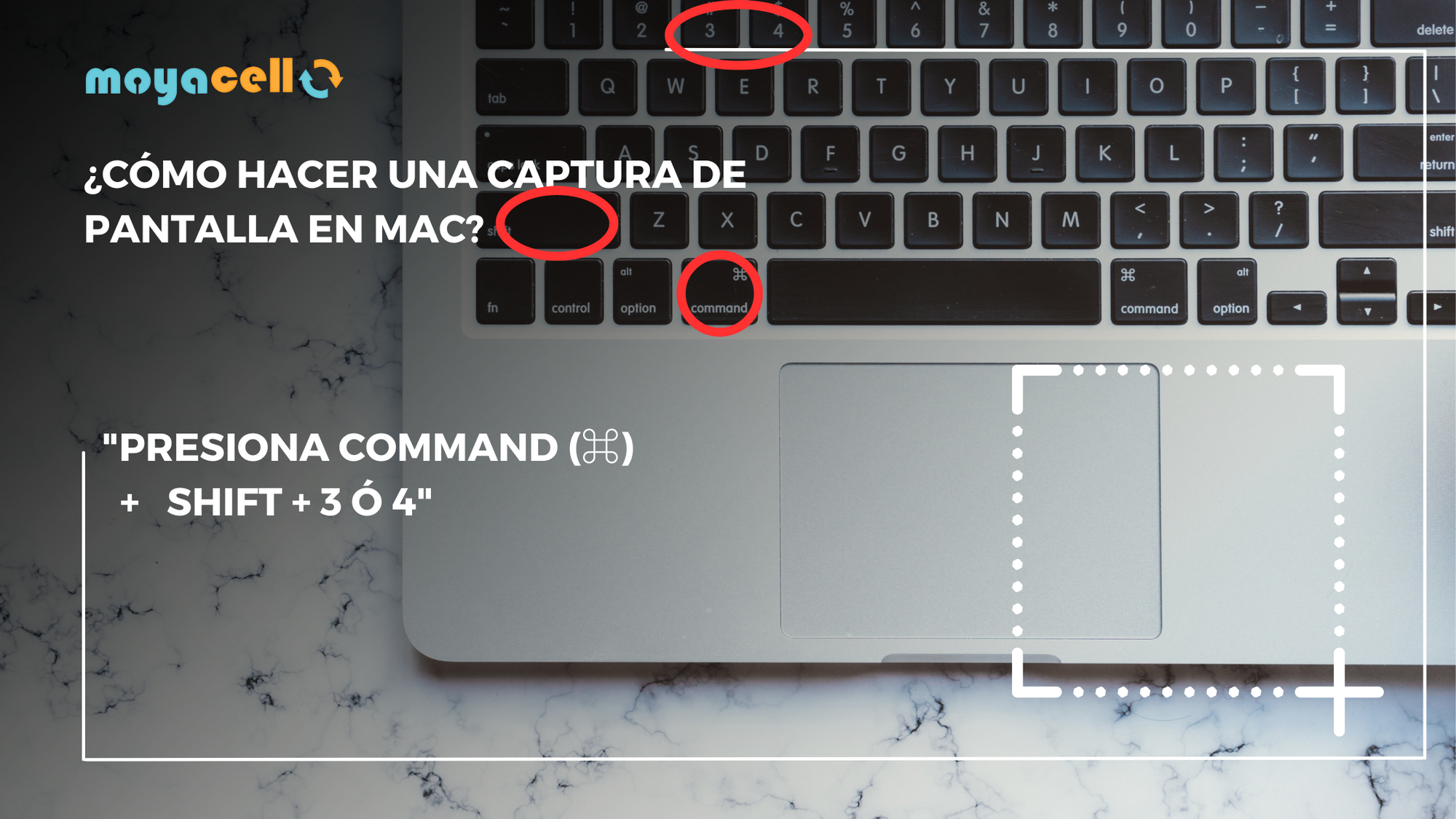Viewport: 1456px width, 819px height.
Task: Click the red circle around Command key
Action: (x=718, y=292)
